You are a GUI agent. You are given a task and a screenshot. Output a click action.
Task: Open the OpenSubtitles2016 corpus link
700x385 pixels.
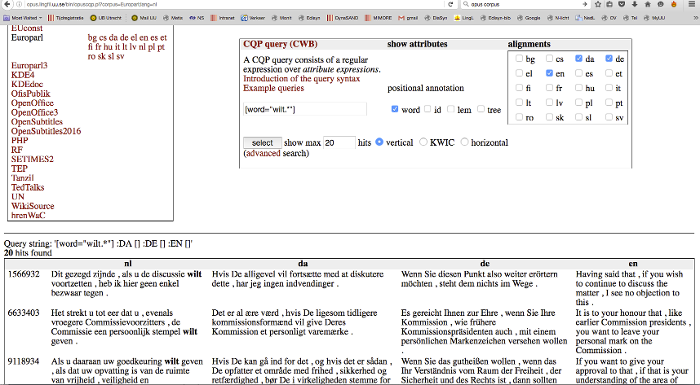[x=46, y=131]
